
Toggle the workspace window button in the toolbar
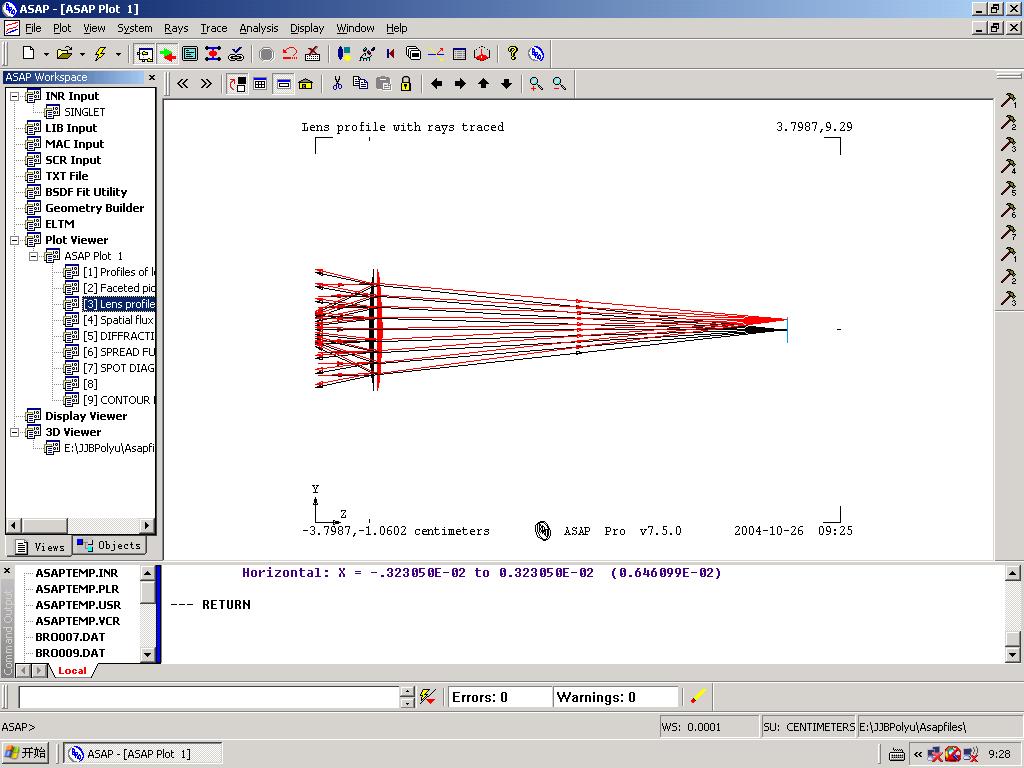coord(145,54)
